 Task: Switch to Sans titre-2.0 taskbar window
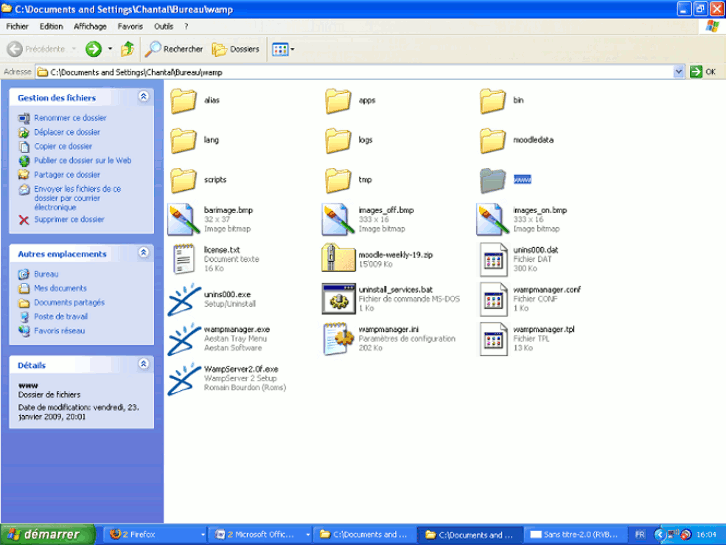(x=575, y=535)
